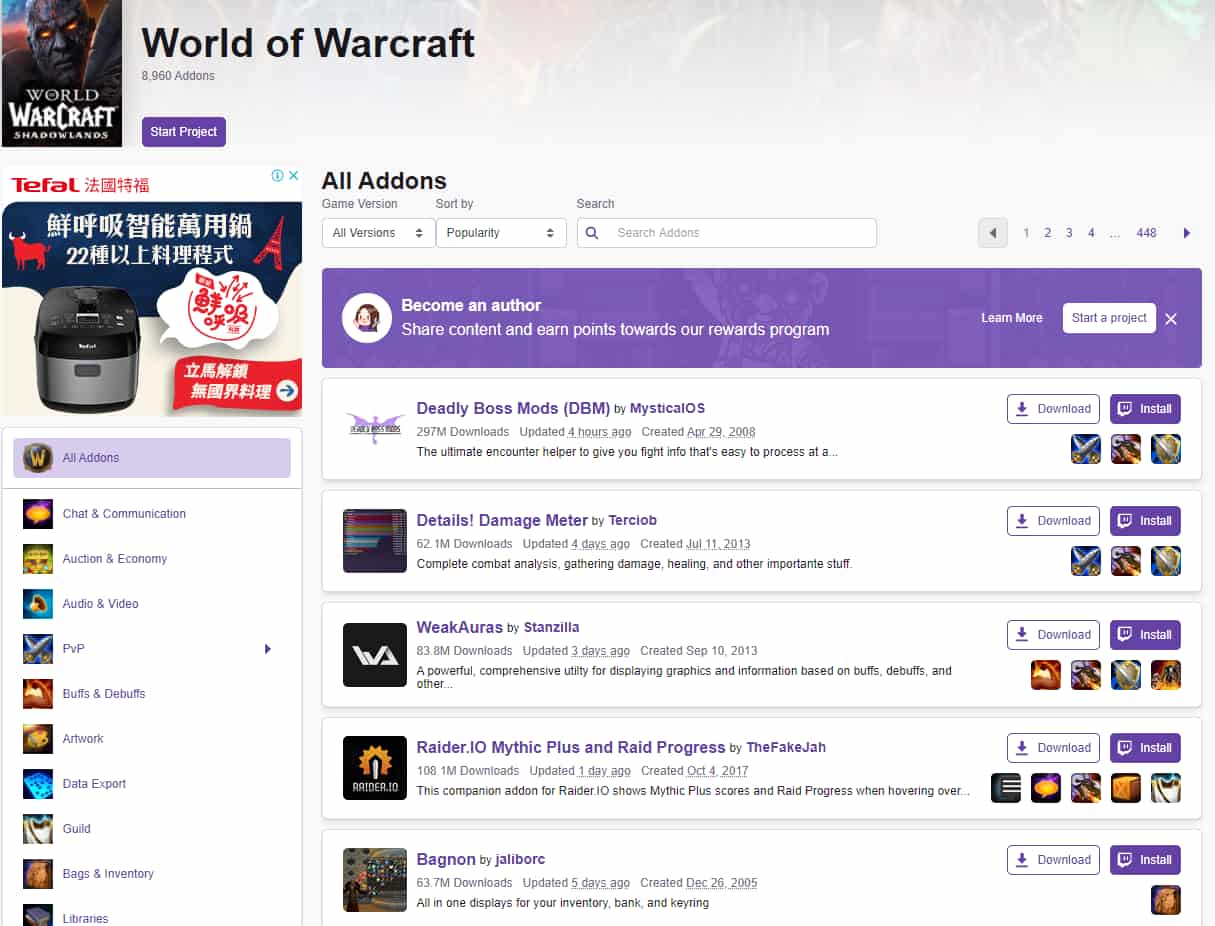
Task: Install WeakAuras via the Install button
Action: coord(1145,635)
